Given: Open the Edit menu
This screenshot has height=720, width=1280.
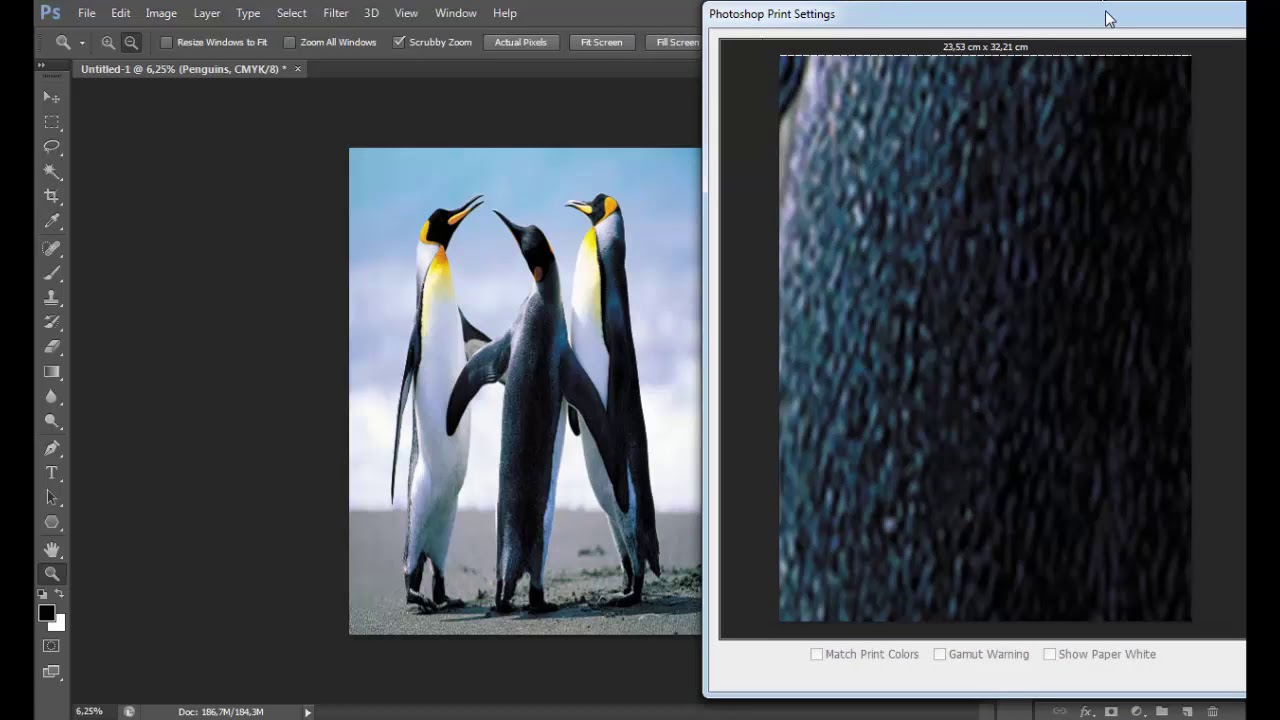Looking at the screenshot, I should coord(121,13).
